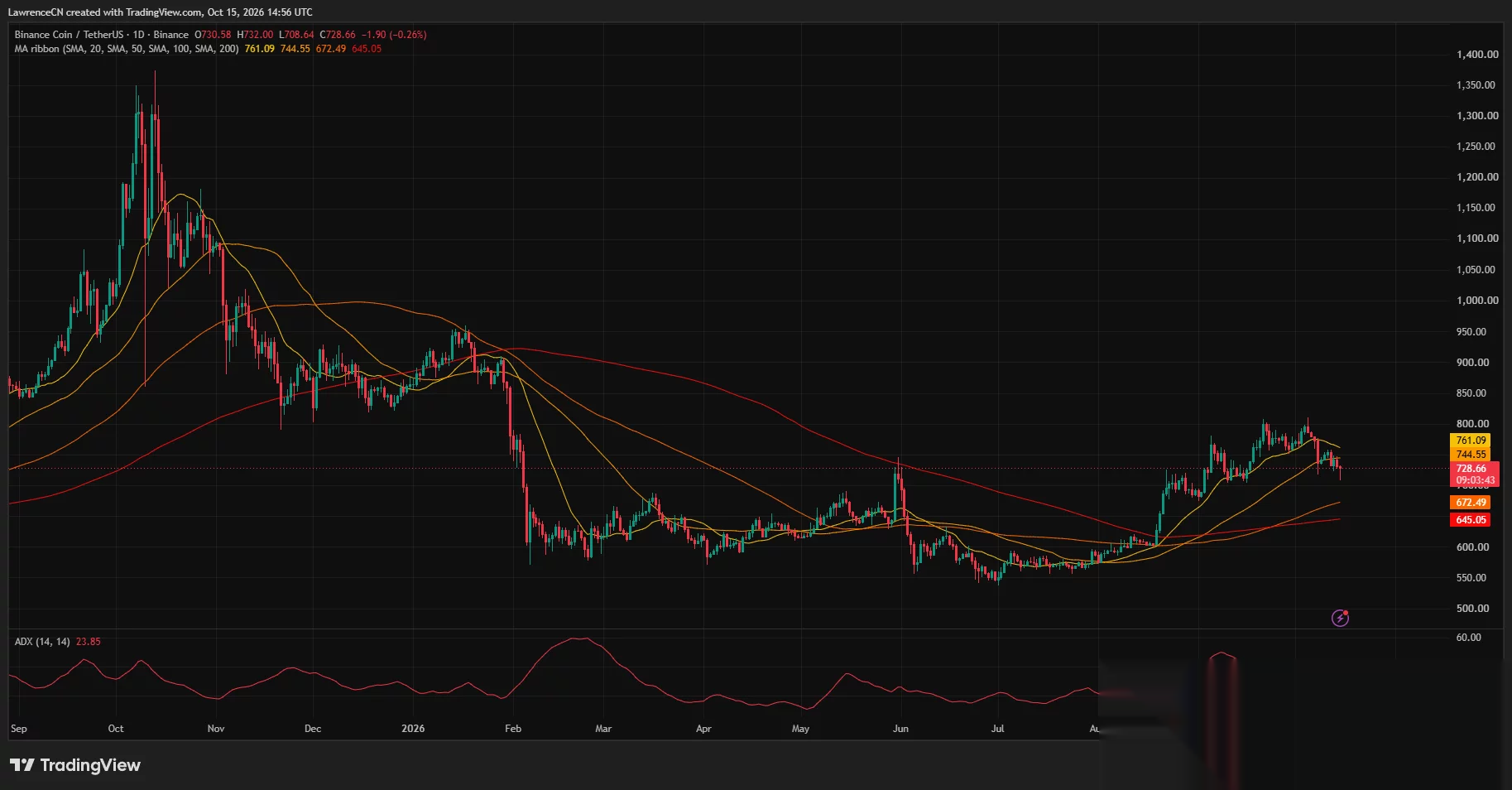The width and height of the screenshot is (1512, 790).
Task: Click the purple lightning bolt icon on chart
Action: (x=1340, y=618)
